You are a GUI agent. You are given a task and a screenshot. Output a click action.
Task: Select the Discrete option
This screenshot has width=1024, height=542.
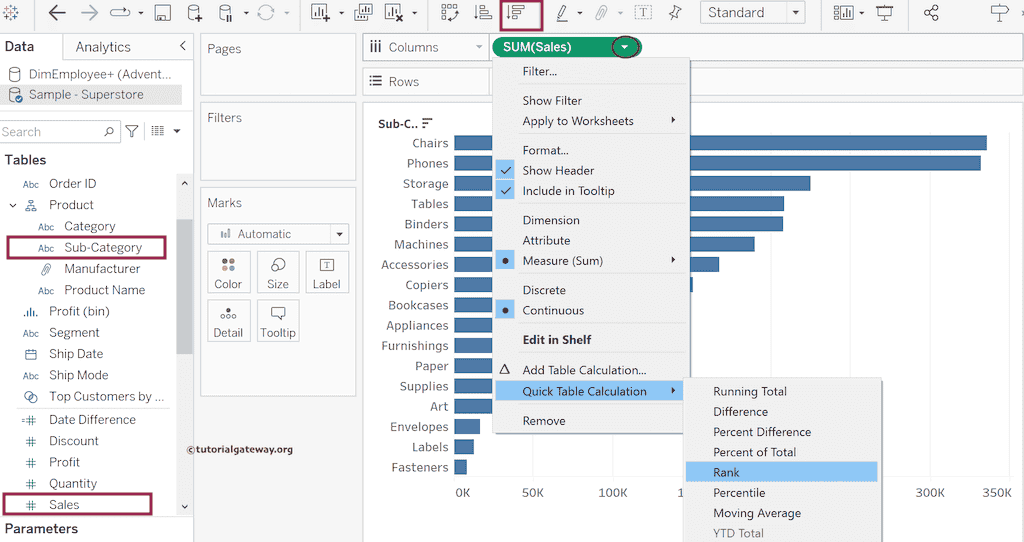coord(544,290)
